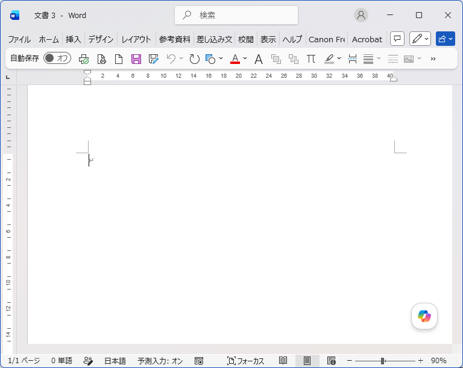463x368 pixels.
Task: Open the ファイル menu
Action: coord(19,40)
